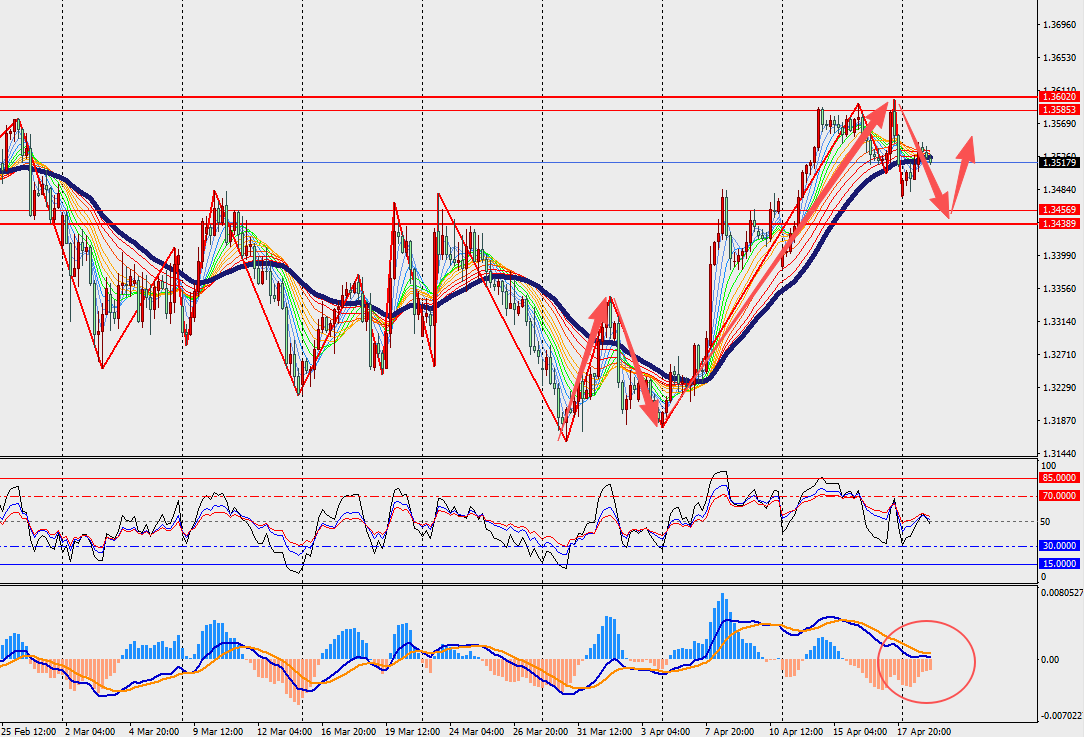The image size is (1085, 737).
Task: Click the 0.00 level on MACD scale
Action: (x=1050, y=660)
